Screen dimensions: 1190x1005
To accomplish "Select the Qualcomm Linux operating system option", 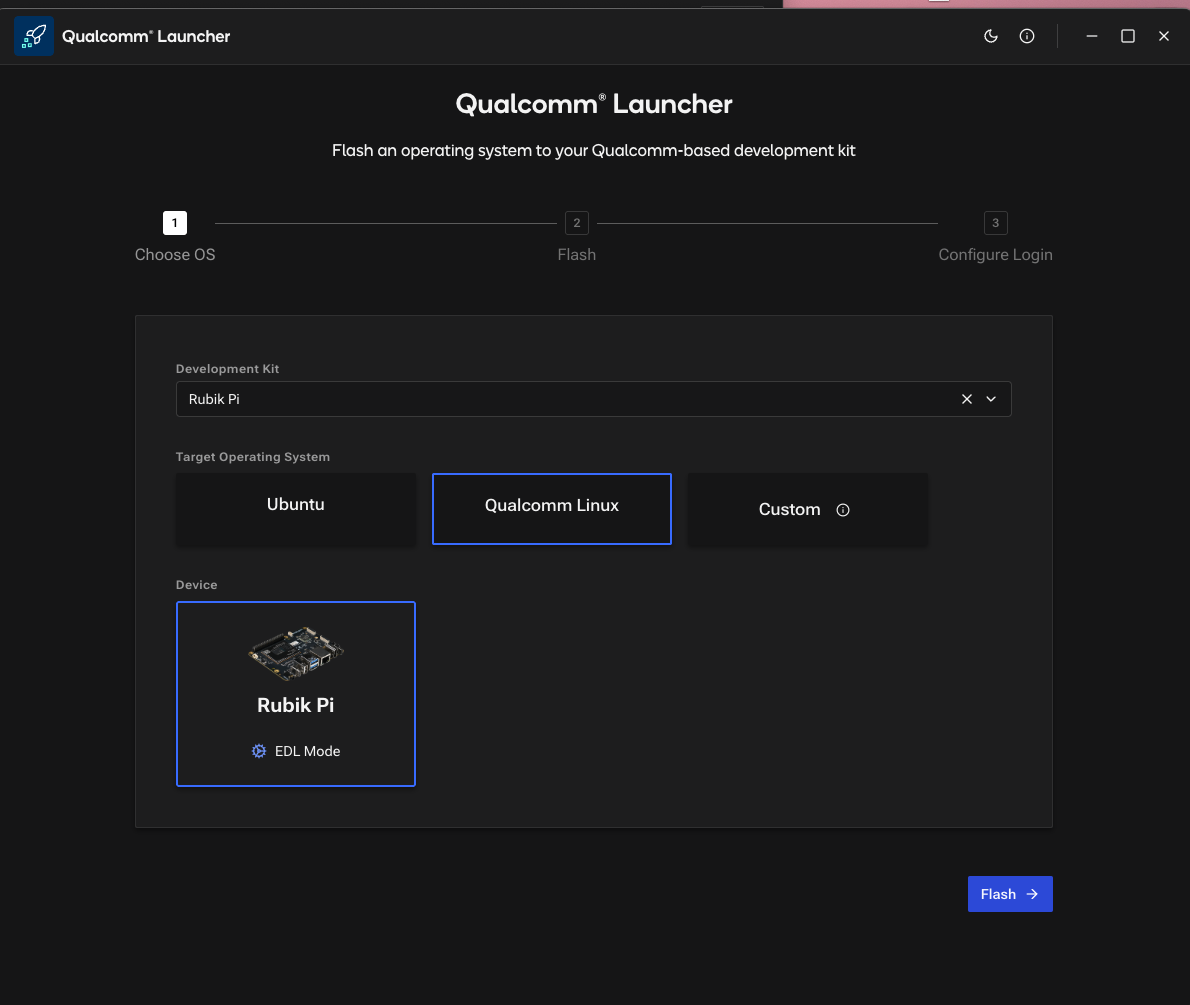I will [x=552, y=509].
